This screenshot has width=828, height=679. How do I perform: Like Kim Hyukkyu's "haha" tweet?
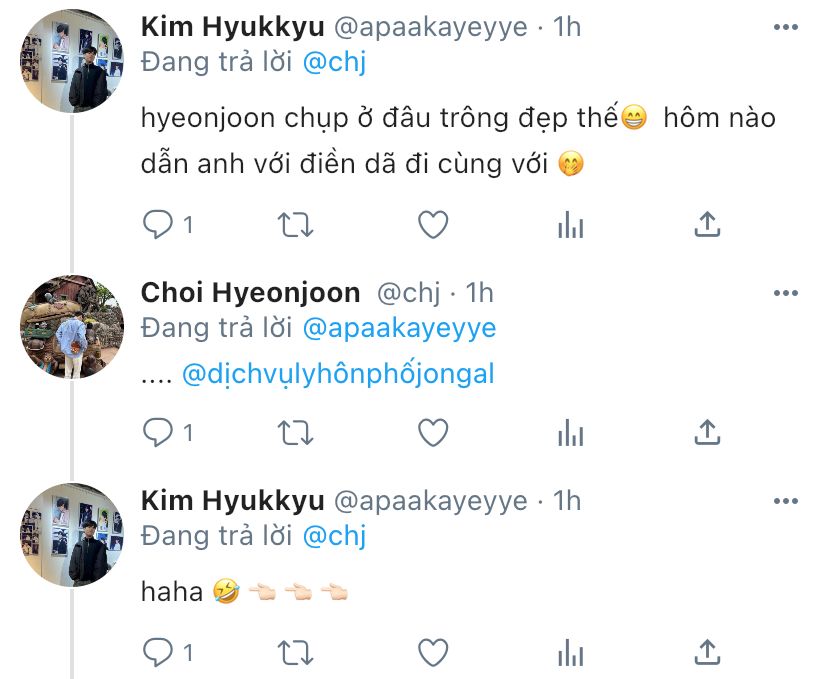pos(432,654)
